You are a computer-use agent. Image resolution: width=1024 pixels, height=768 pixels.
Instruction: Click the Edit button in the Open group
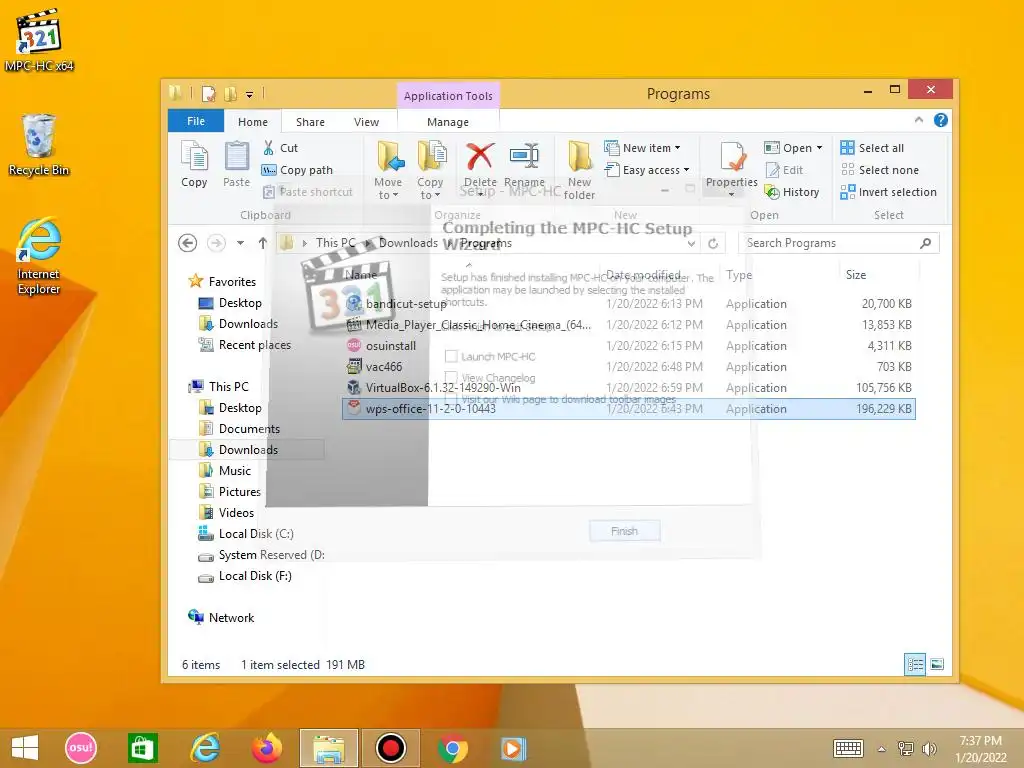click(x=784, y=170)
